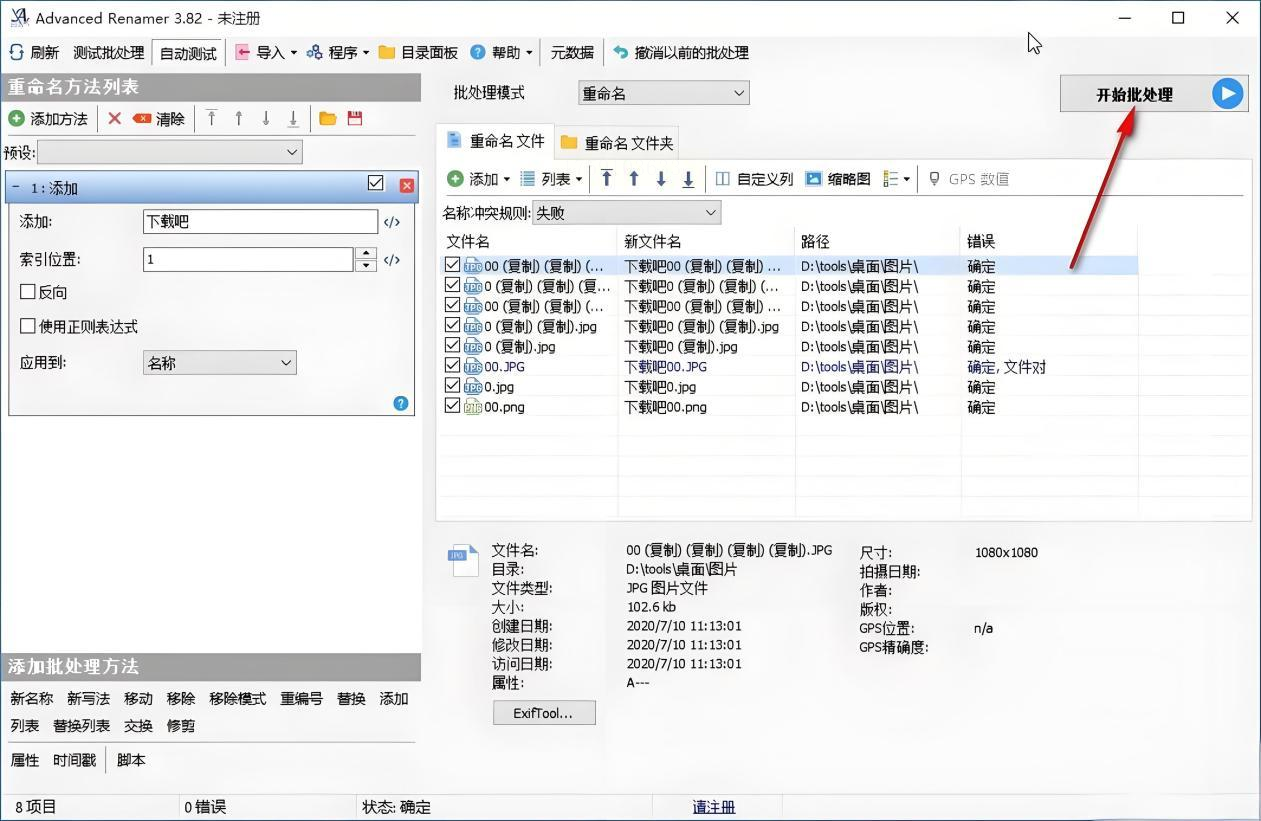This screenshot has width=1261, height=821.
Task: Click the red X remove method icon
Action: (x=114, y=119)
